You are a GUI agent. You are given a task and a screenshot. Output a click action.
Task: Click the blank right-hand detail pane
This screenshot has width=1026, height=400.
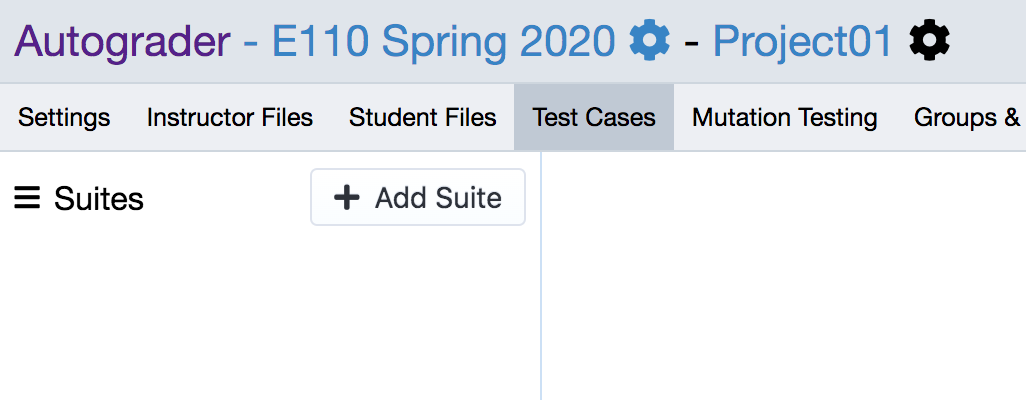(x=780, y=280)
